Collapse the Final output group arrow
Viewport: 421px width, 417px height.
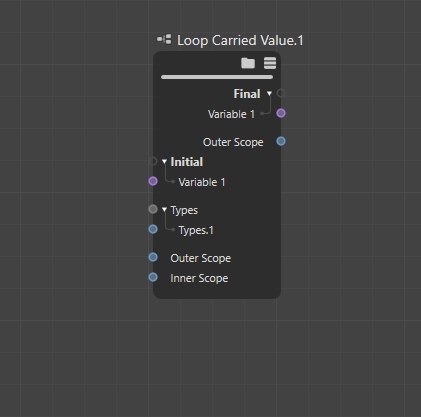269,94
